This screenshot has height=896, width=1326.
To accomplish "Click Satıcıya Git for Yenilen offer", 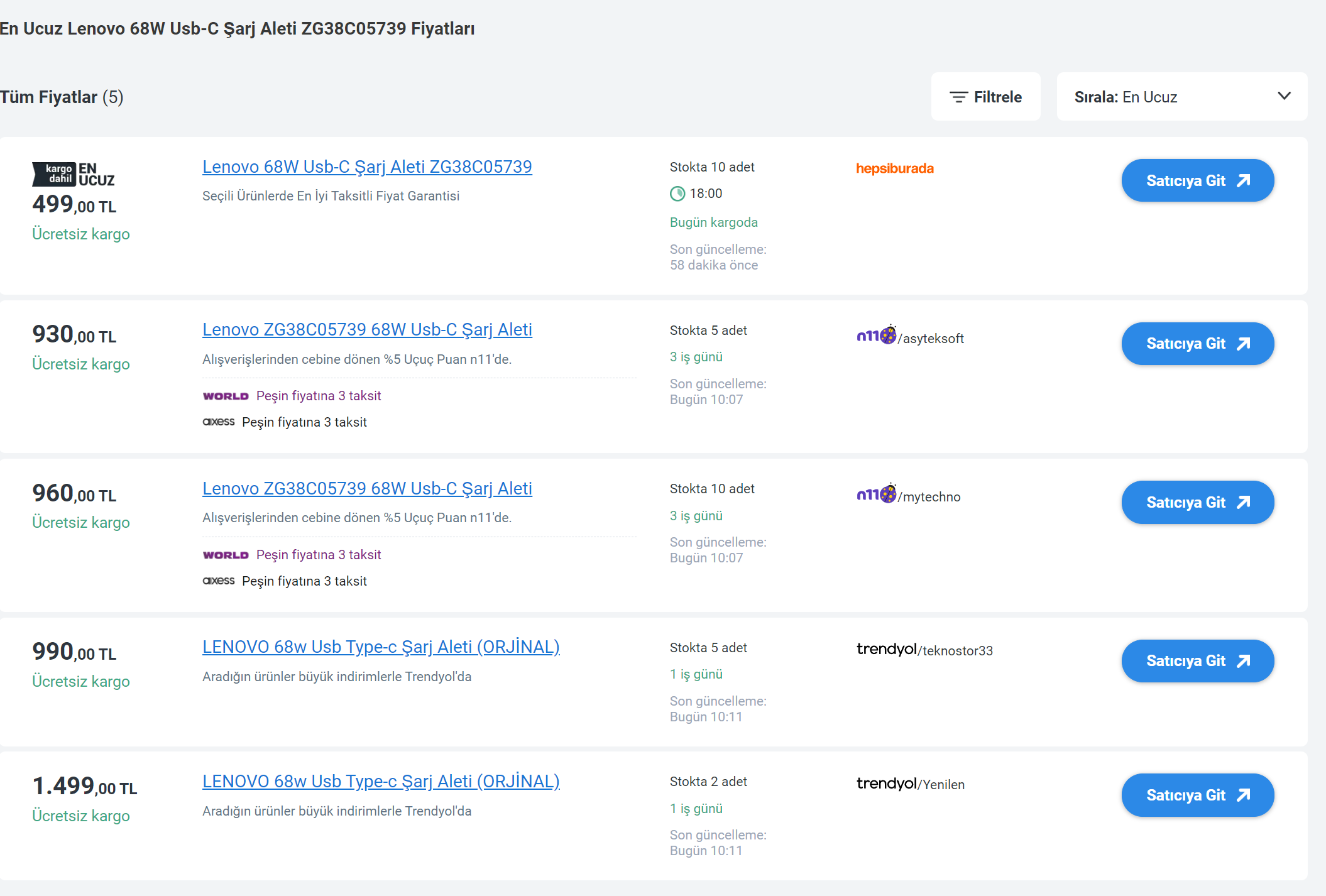I will (1198, 795).
